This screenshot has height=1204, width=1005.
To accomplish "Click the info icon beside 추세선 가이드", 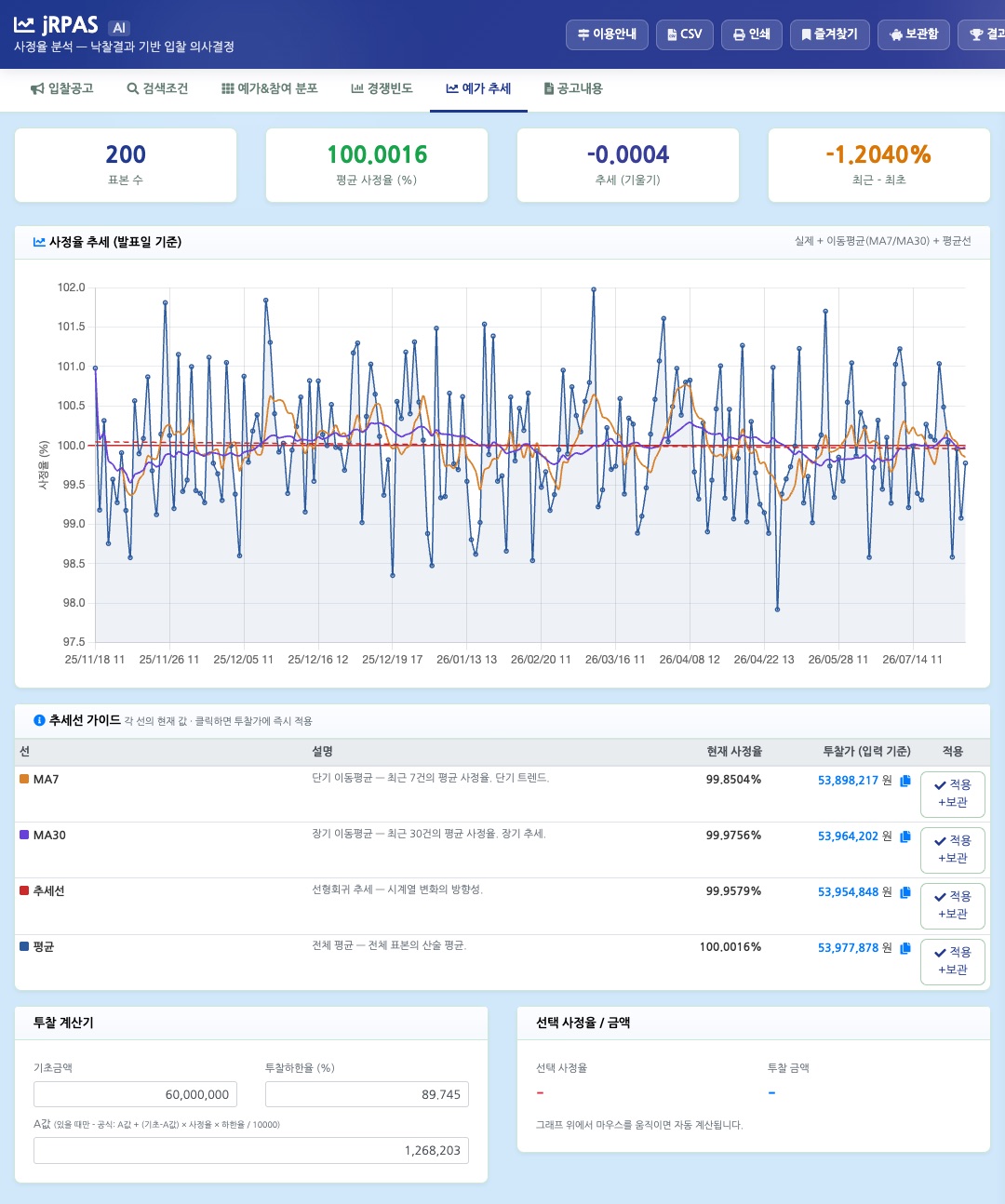I will click(39, 720).
